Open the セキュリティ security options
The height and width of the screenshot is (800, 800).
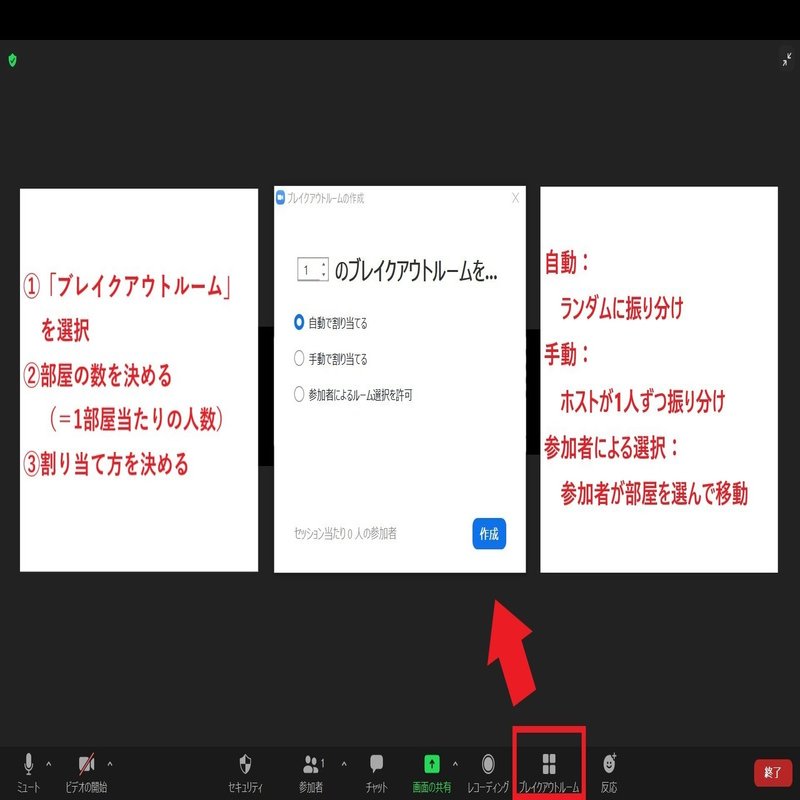tap(244, 765)
